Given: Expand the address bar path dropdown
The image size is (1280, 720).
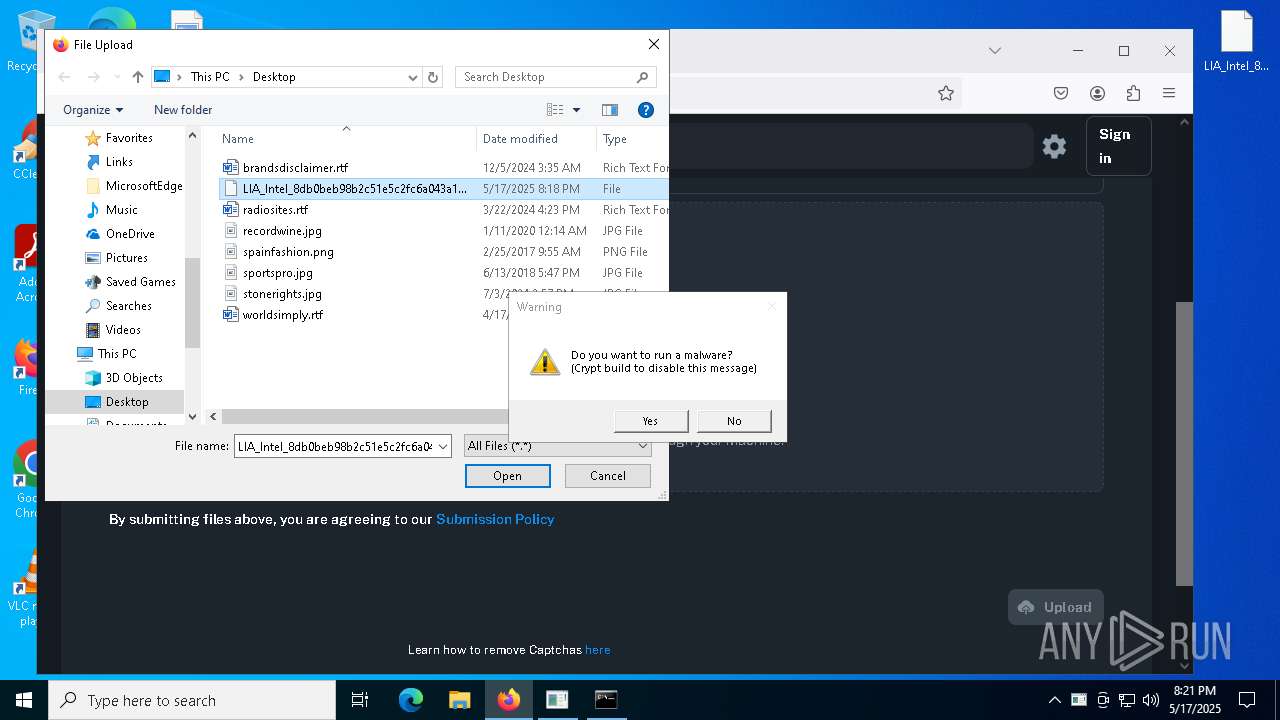Looking at the screenshot, I should [412, 77].
